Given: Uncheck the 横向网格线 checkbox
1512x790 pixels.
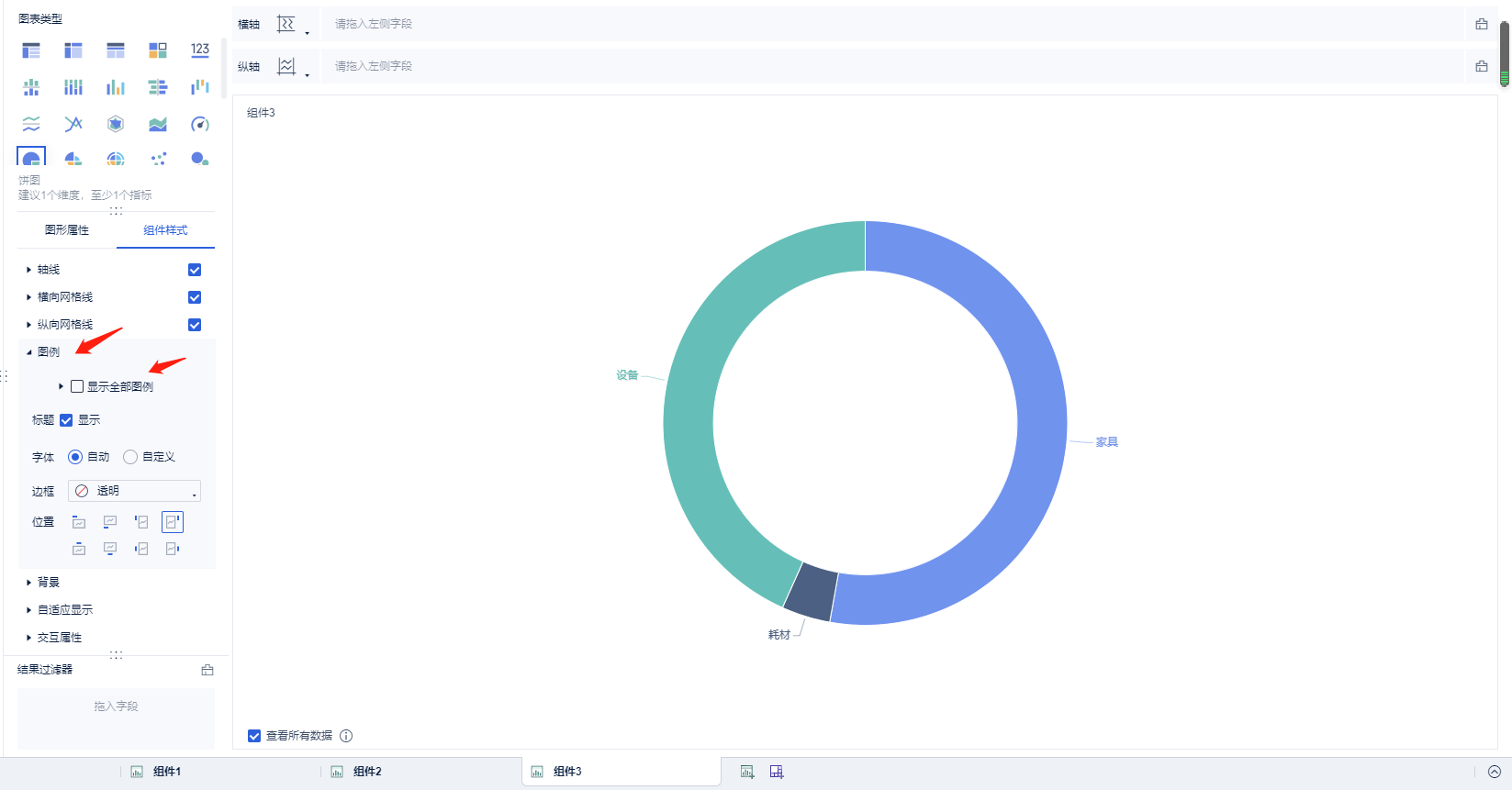Looking at the screenshot, I should (x=195, y=297).
